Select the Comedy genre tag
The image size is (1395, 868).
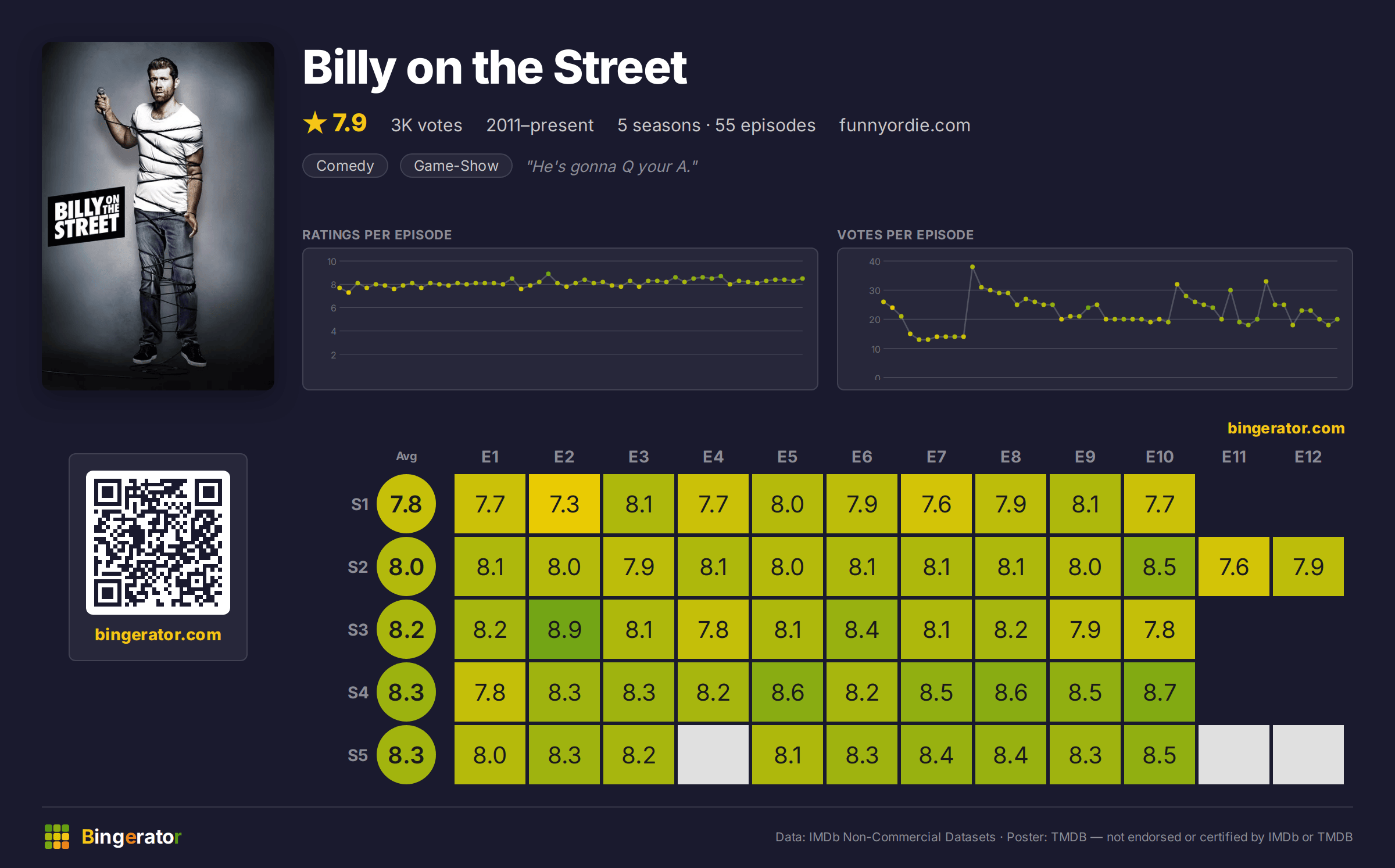[345, 166]
